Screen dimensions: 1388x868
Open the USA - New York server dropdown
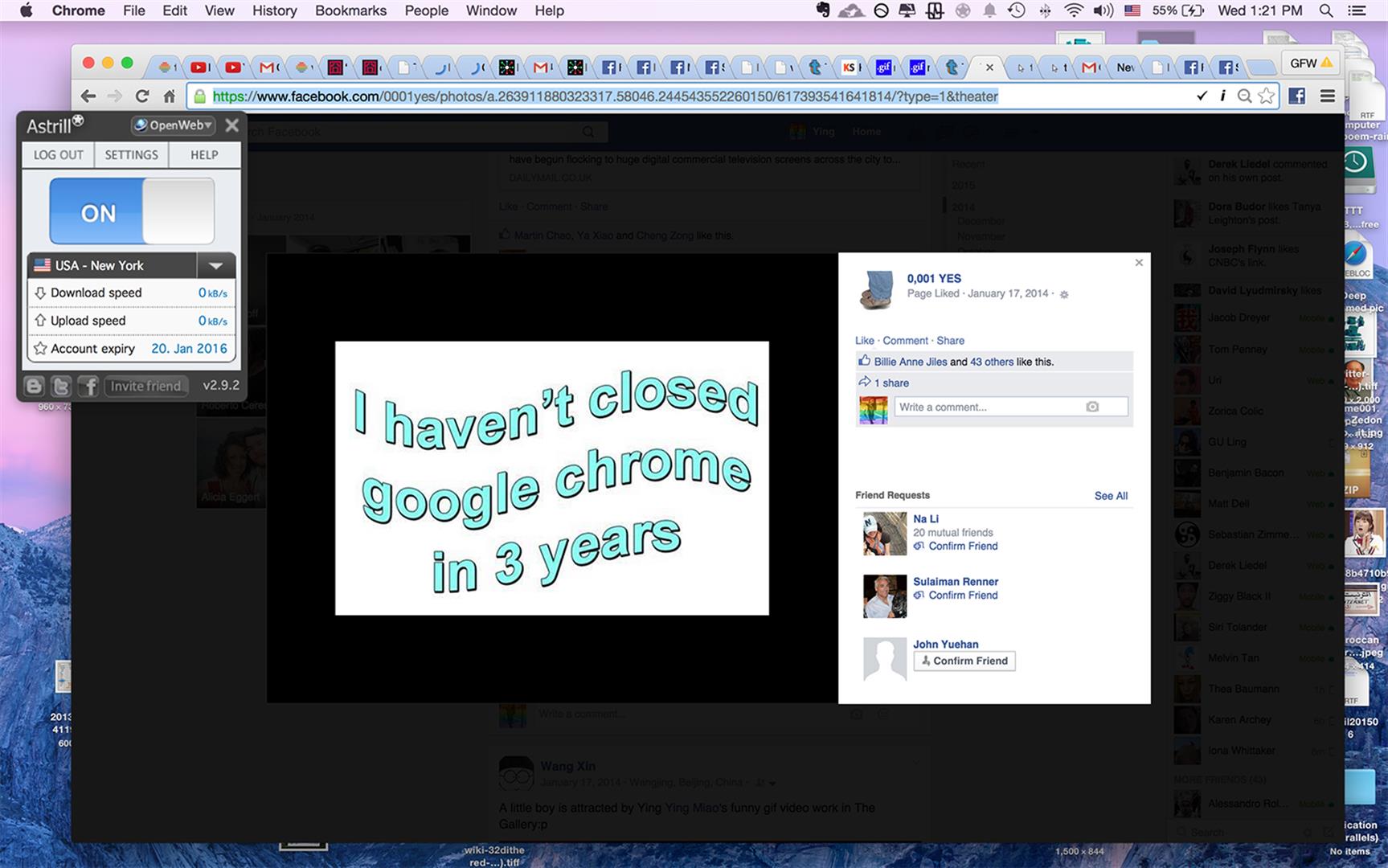pos(215,265)
